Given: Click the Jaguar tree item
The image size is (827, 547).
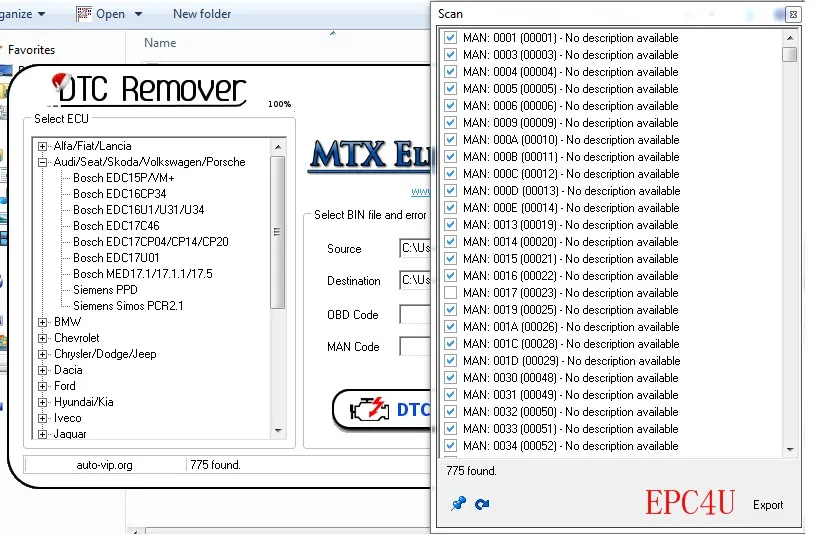Looking at the screenshot, I should coord(70,434).
